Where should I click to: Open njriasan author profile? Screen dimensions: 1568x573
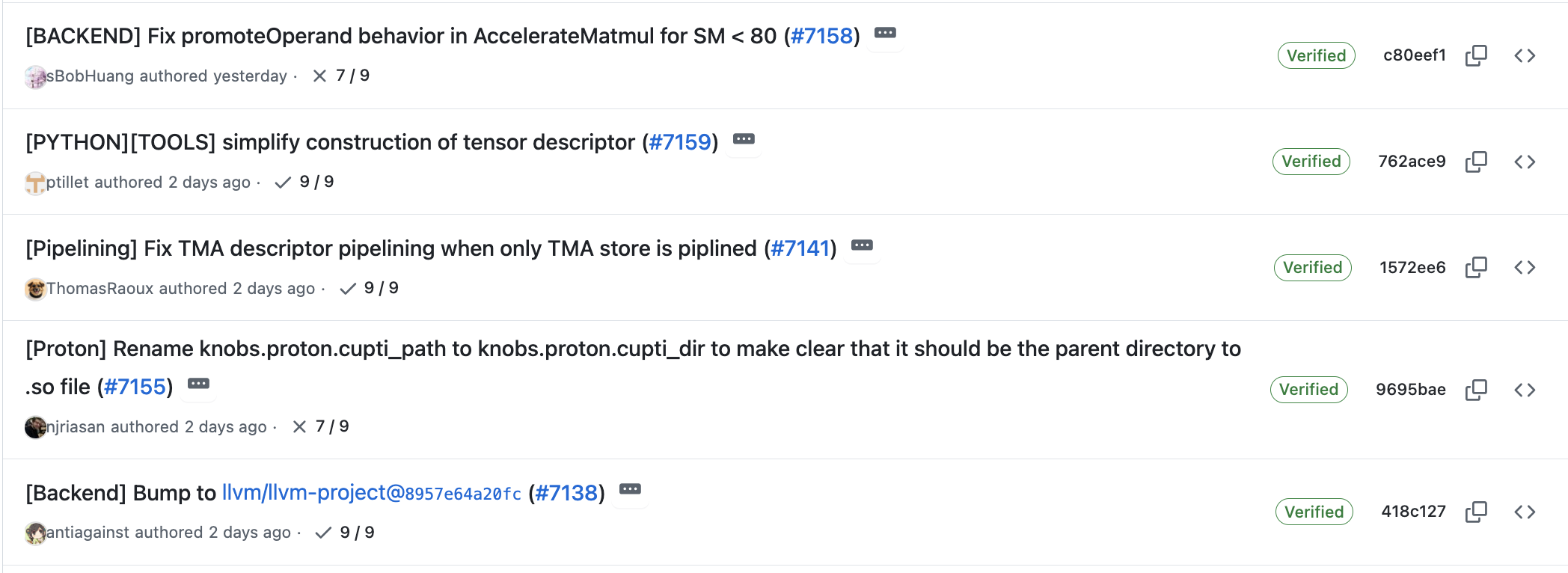[x=76, y=427]
